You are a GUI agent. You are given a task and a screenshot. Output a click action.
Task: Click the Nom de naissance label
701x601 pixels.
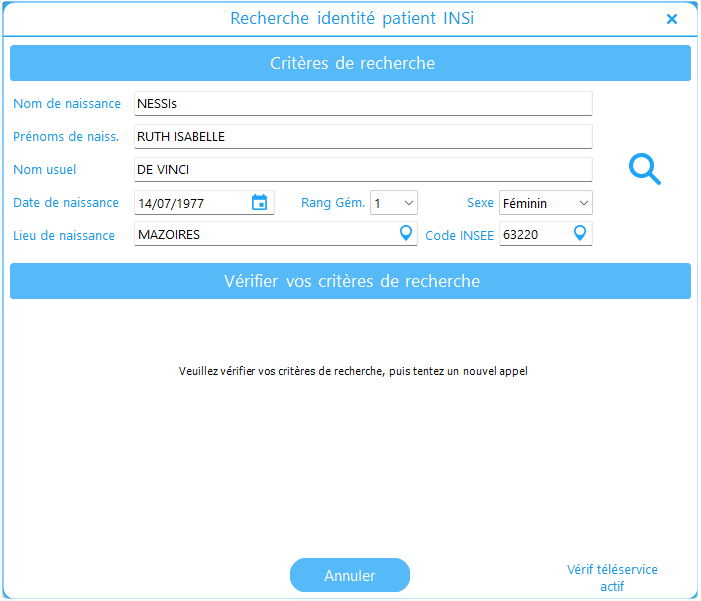point(67,104)
